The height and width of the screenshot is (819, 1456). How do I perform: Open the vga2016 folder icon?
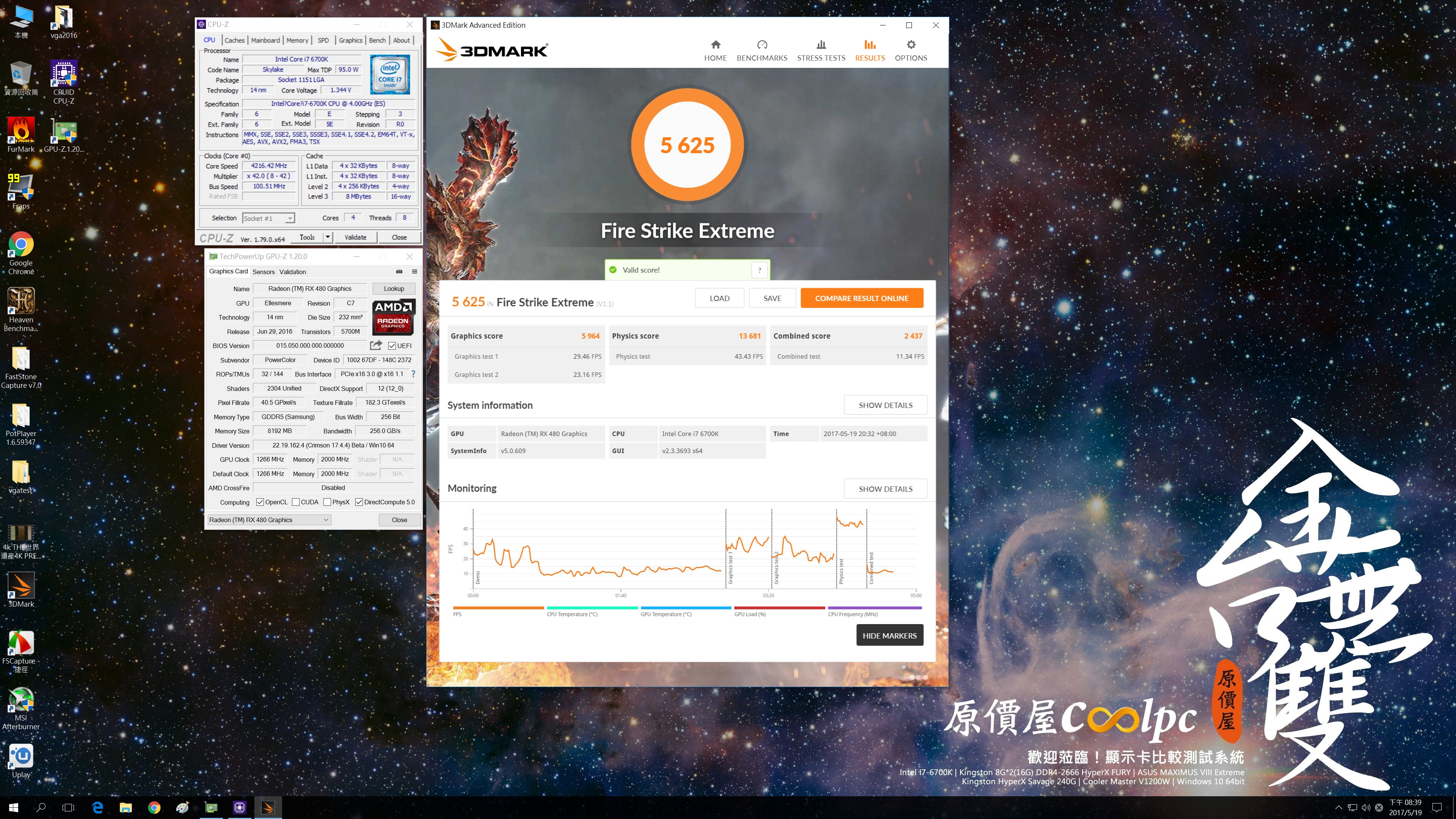[63, 22]
